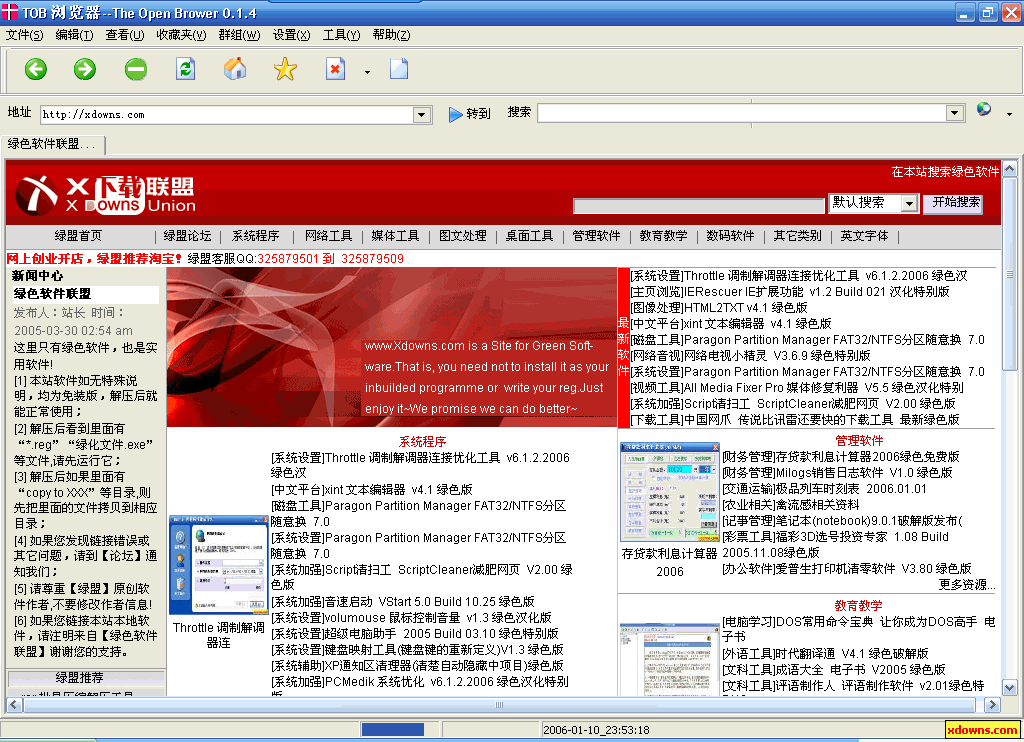Open [网络音视]网络电视小精灵 V3.6.9 link

[750, 356]
